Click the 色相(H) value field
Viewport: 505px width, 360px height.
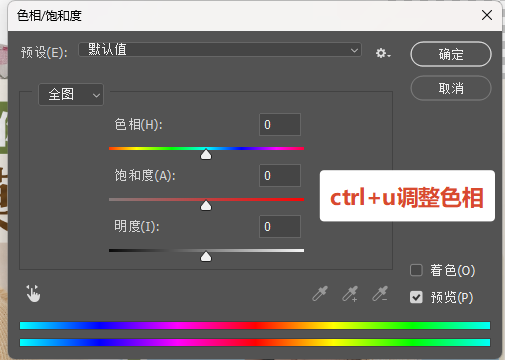(x=280, y=125)
